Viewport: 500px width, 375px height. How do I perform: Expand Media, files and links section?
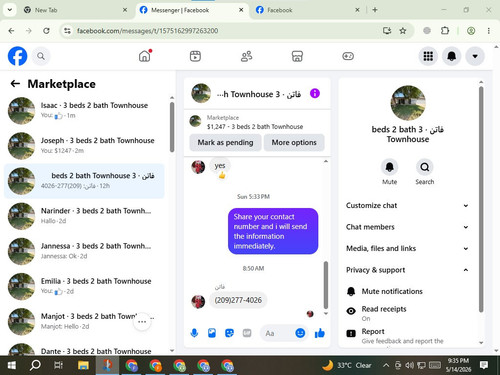(x=407, y=248)
